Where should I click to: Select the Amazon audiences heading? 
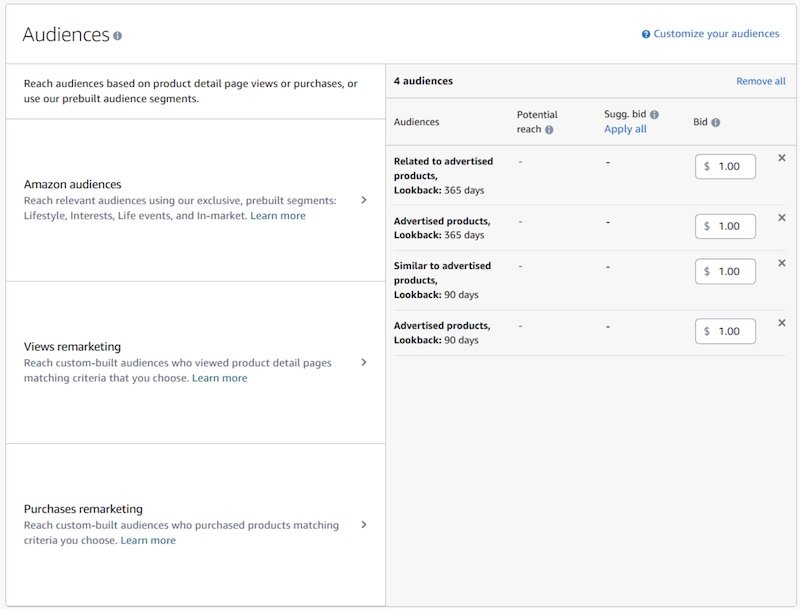72,184
